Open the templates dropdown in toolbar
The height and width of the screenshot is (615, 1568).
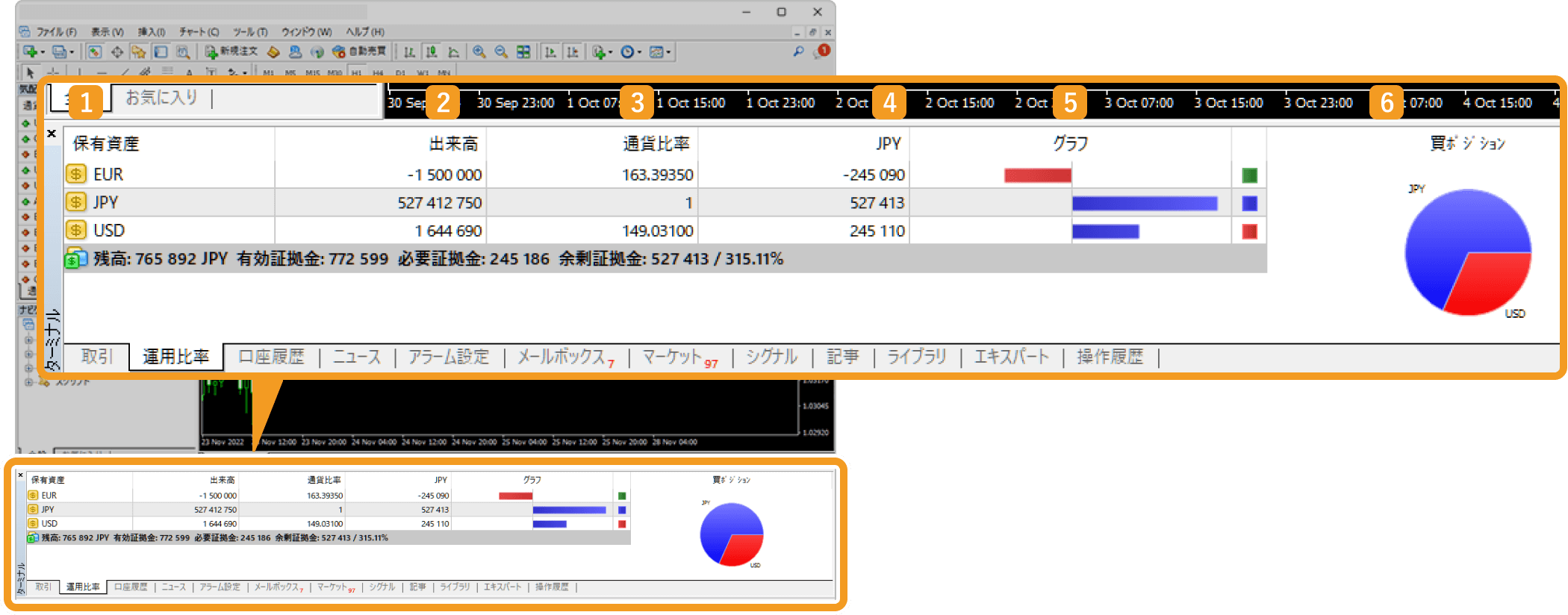pos(668,52)
